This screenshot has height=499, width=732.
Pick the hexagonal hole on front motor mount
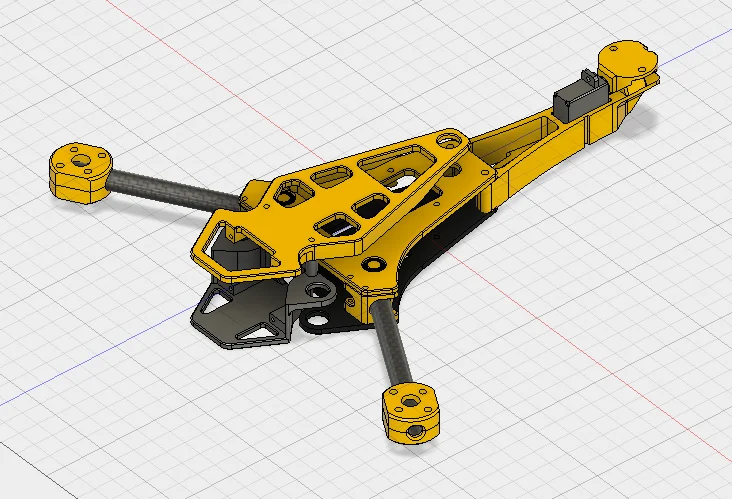(411, 401)
